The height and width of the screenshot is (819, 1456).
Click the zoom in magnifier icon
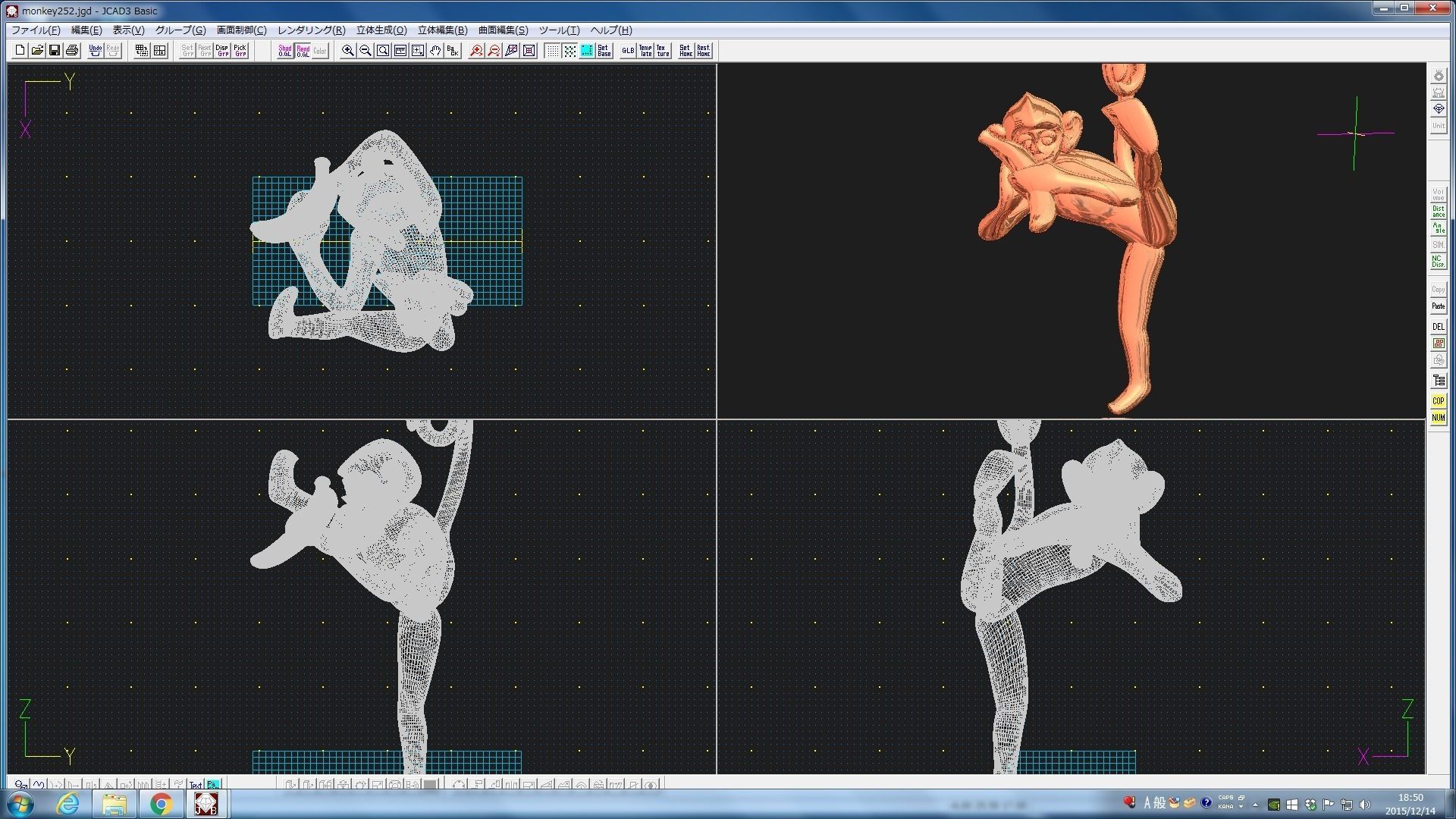(x=348, y=51)
